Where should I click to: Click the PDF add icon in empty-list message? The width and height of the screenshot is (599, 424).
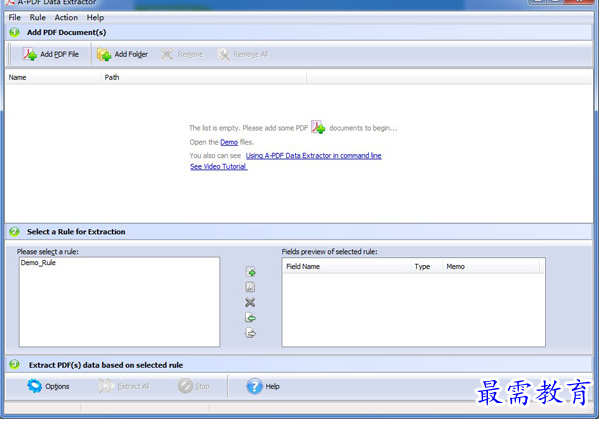(318, 127)
